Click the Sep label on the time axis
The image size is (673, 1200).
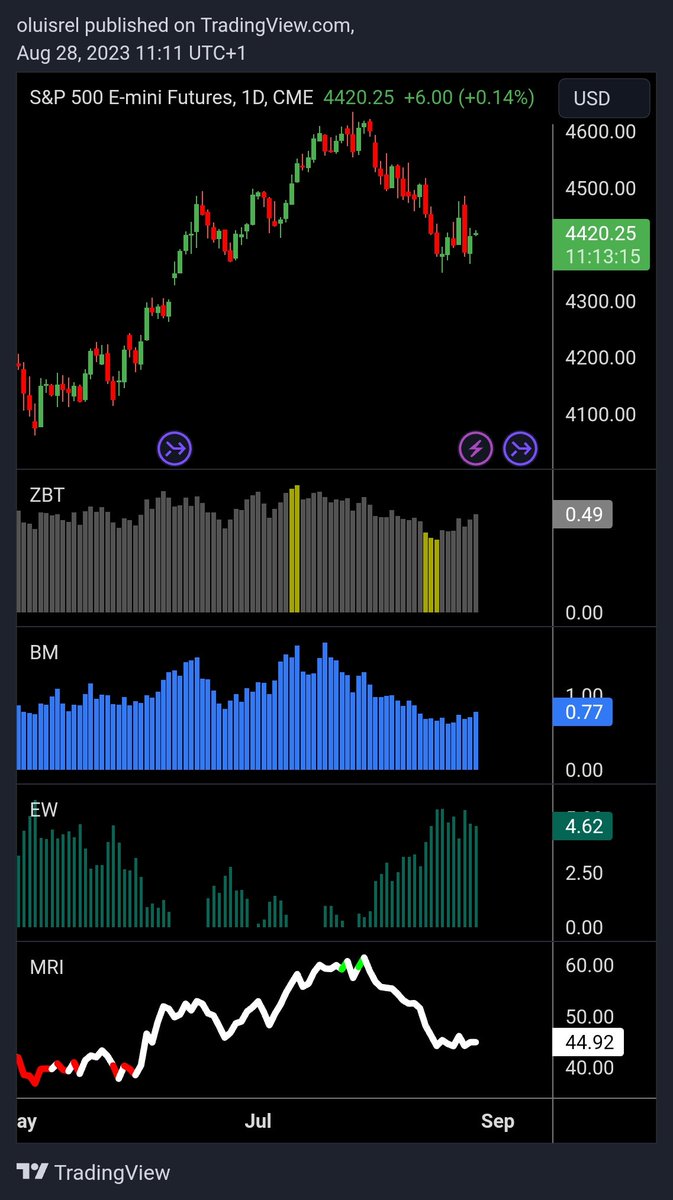[x=497, y=1121]
